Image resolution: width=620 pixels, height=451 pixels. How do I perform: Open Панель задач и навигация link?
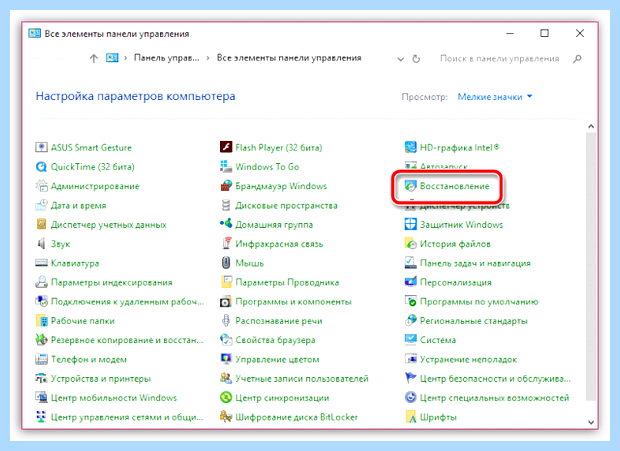pos(475,263)
